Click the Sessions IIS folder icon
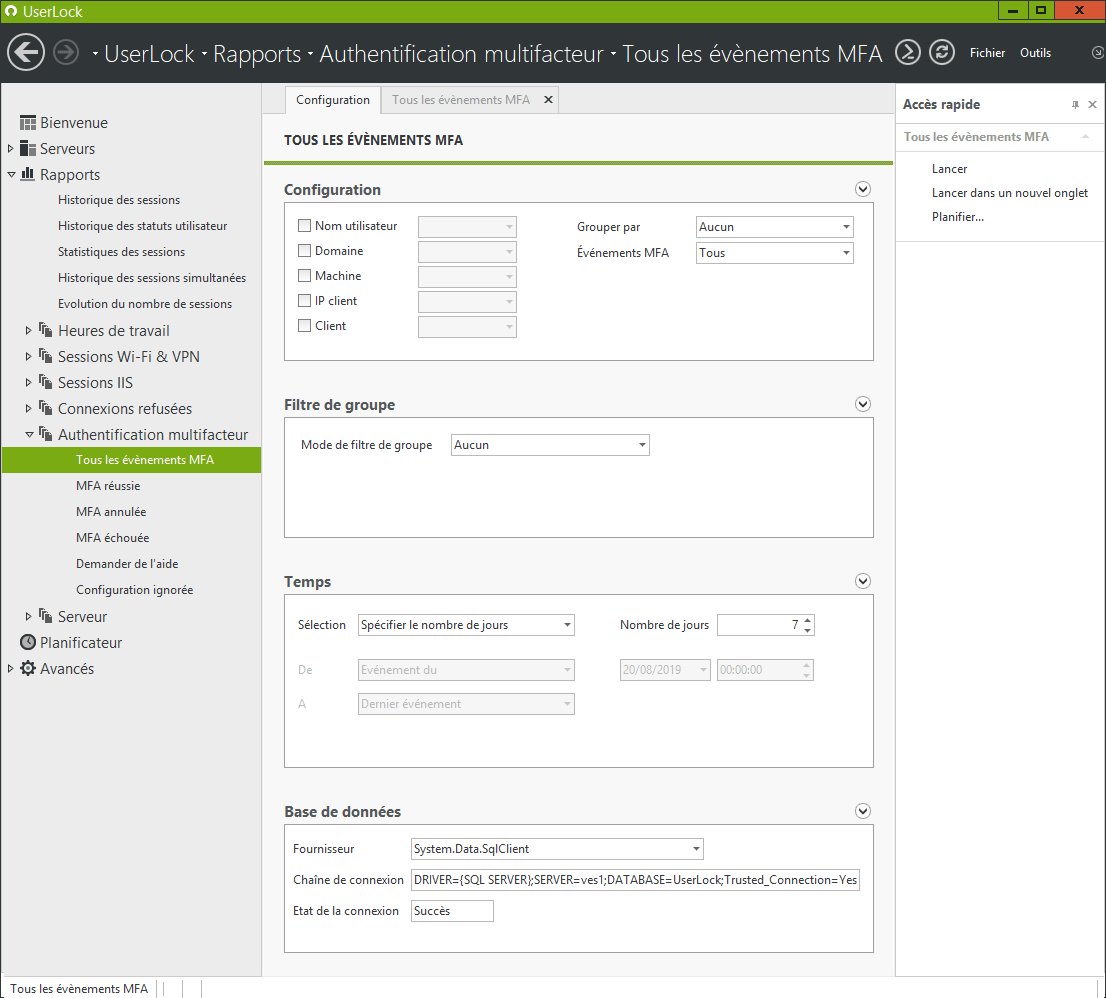 (46, 382)
